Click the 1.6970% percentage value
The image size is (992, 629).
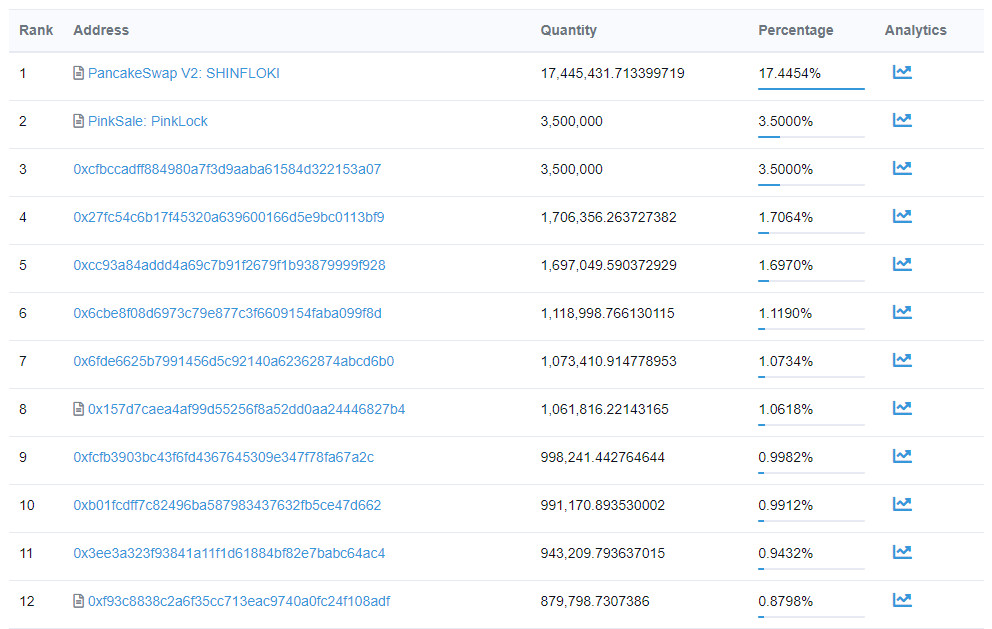pos(786,265)
